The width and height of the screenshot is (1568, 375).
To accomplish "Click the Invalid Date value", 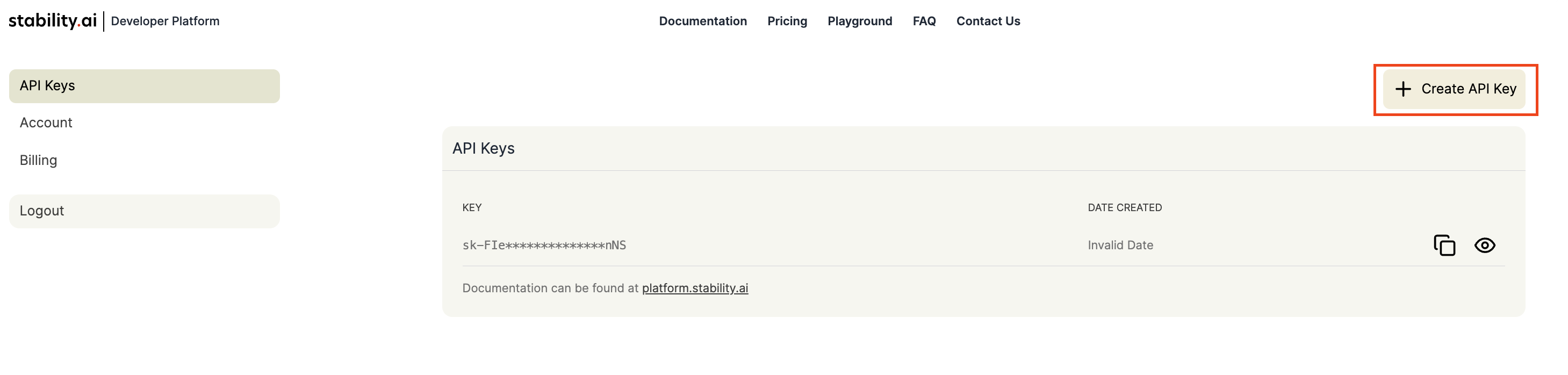I will pyautogui.click(x=1120, y=246).
